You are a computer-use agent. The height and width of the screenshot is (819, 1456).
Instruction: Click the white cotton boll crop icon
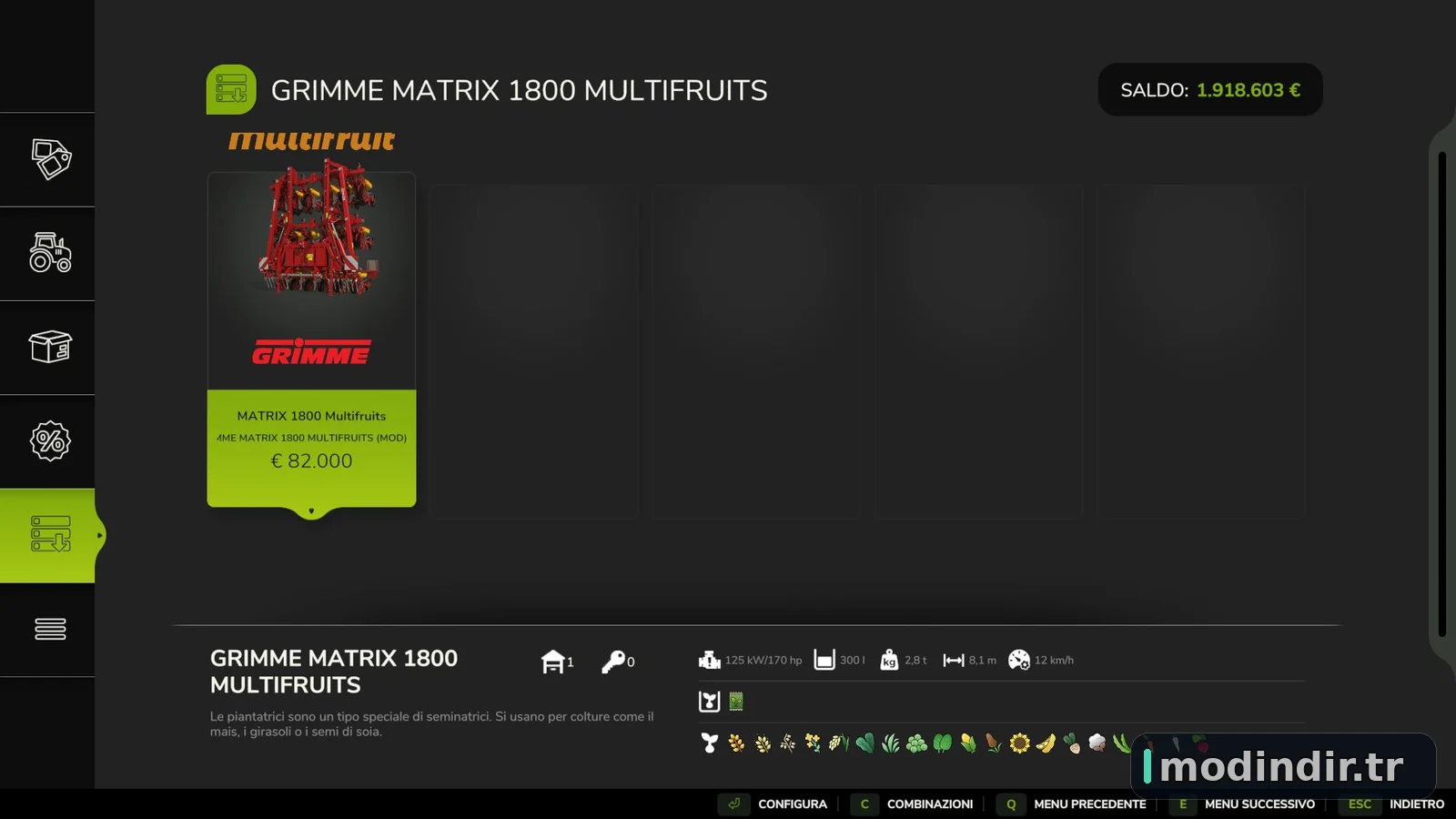[1097, 743]
